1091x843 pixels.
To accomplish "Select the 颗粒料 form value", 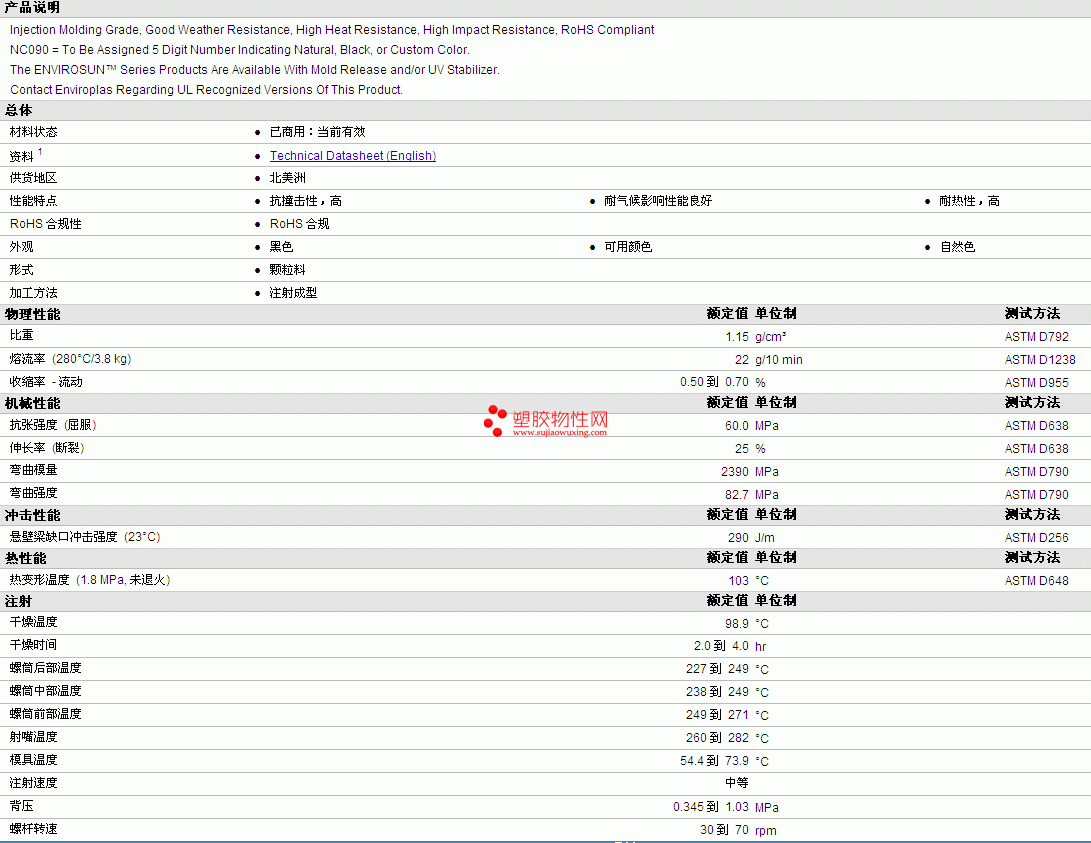I will [287, 270].
